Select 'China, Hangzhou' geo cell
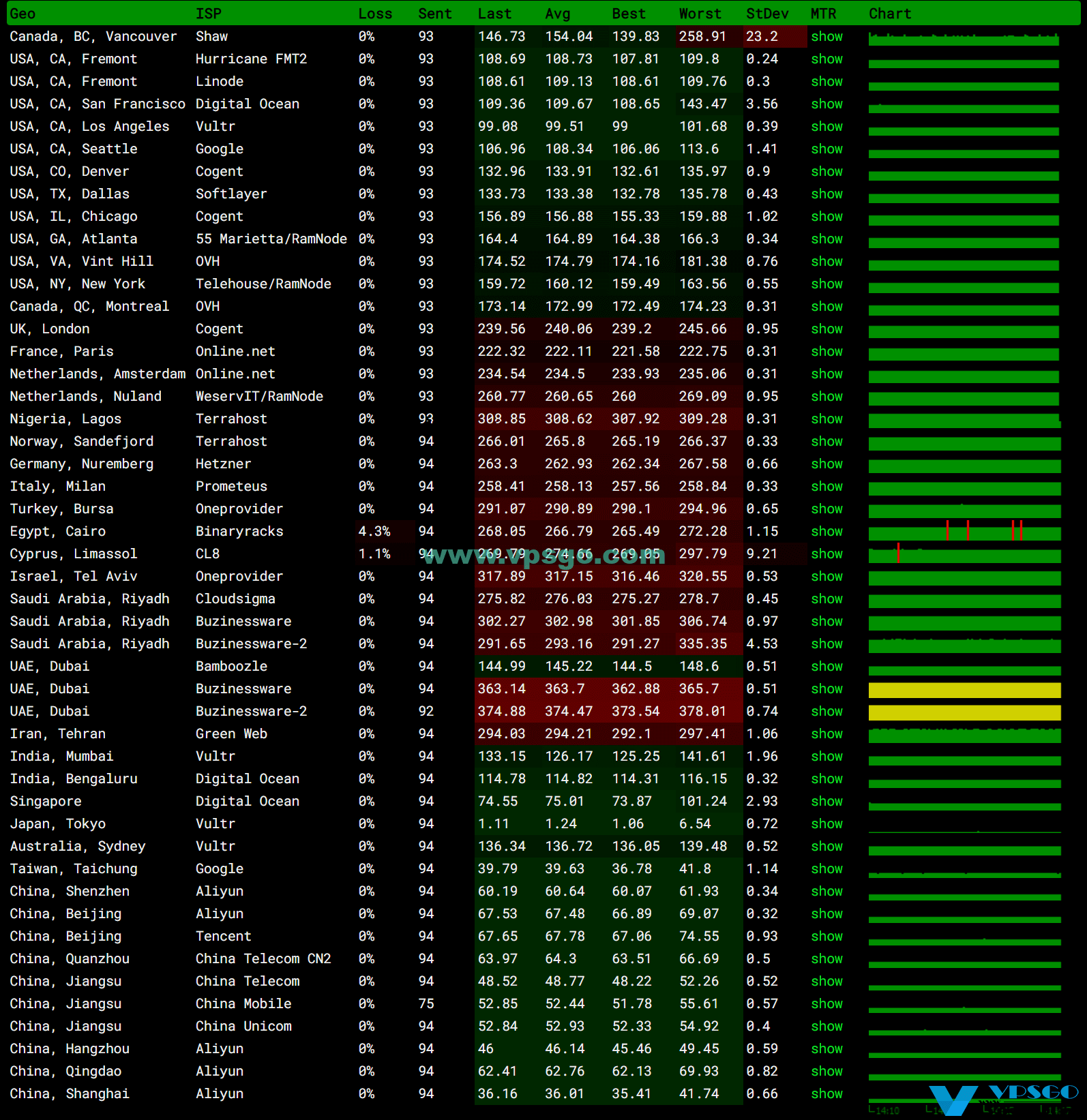This screenshot has width=1087, height=1120. click(x=70, y=1049)
